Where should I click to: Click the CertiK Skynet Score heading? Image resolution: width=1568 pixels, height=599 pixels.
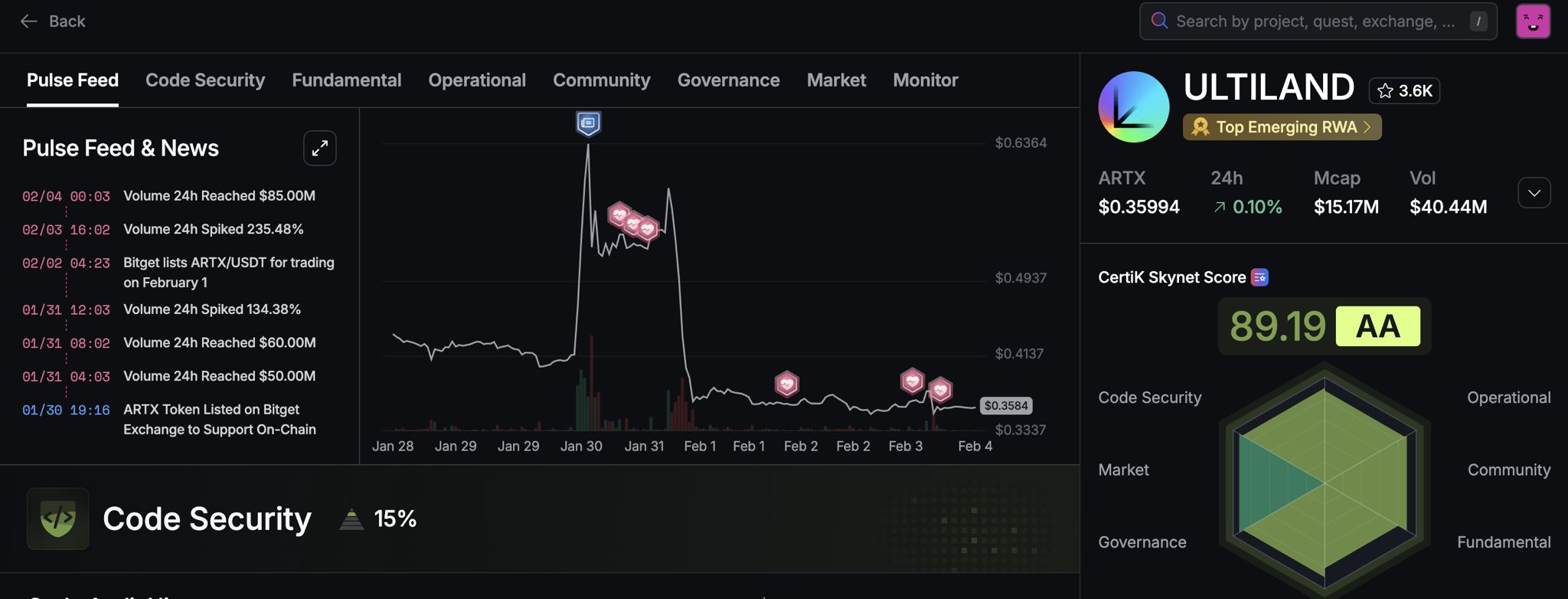(x=1172, y=277)
